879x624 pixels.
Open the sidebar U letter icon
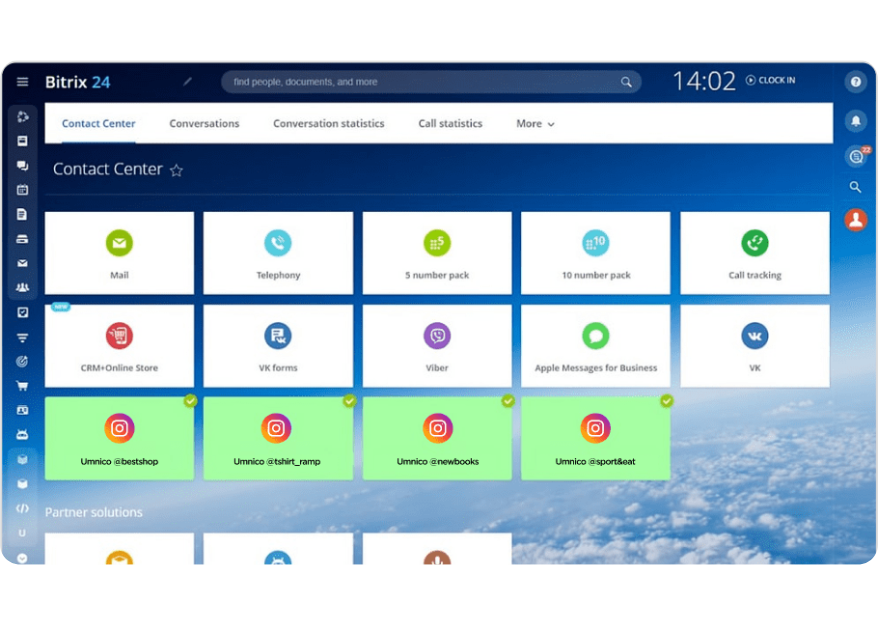tap(22, 533)
